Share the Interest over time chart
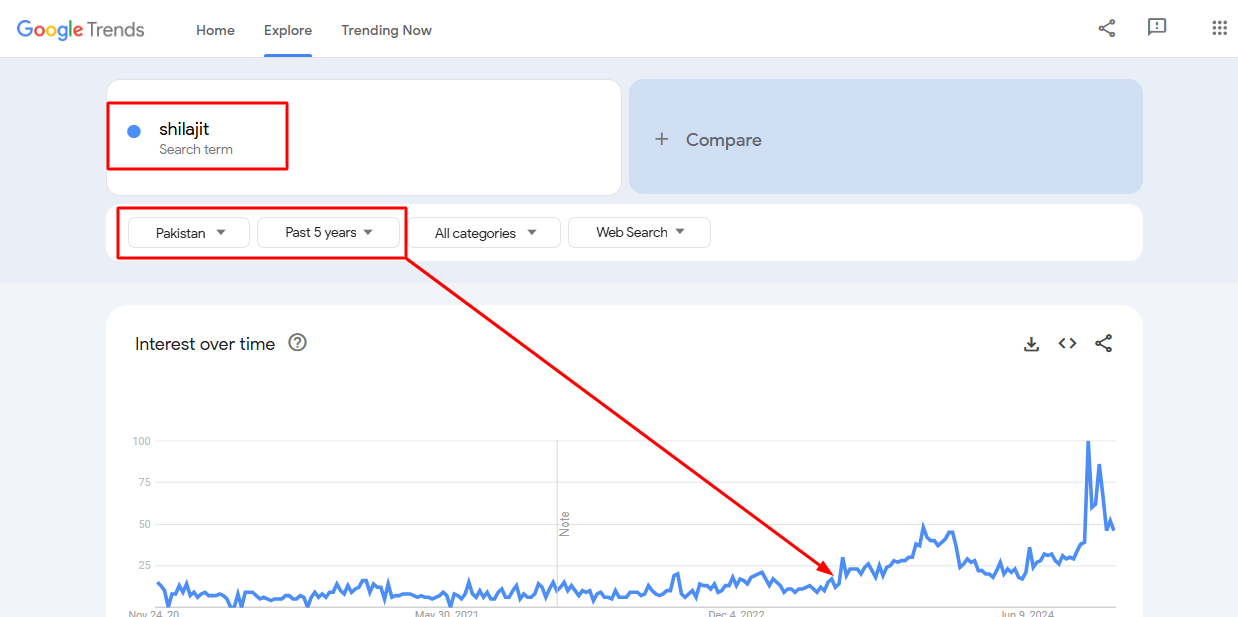1238x617 pixels. click(1103, 344)
